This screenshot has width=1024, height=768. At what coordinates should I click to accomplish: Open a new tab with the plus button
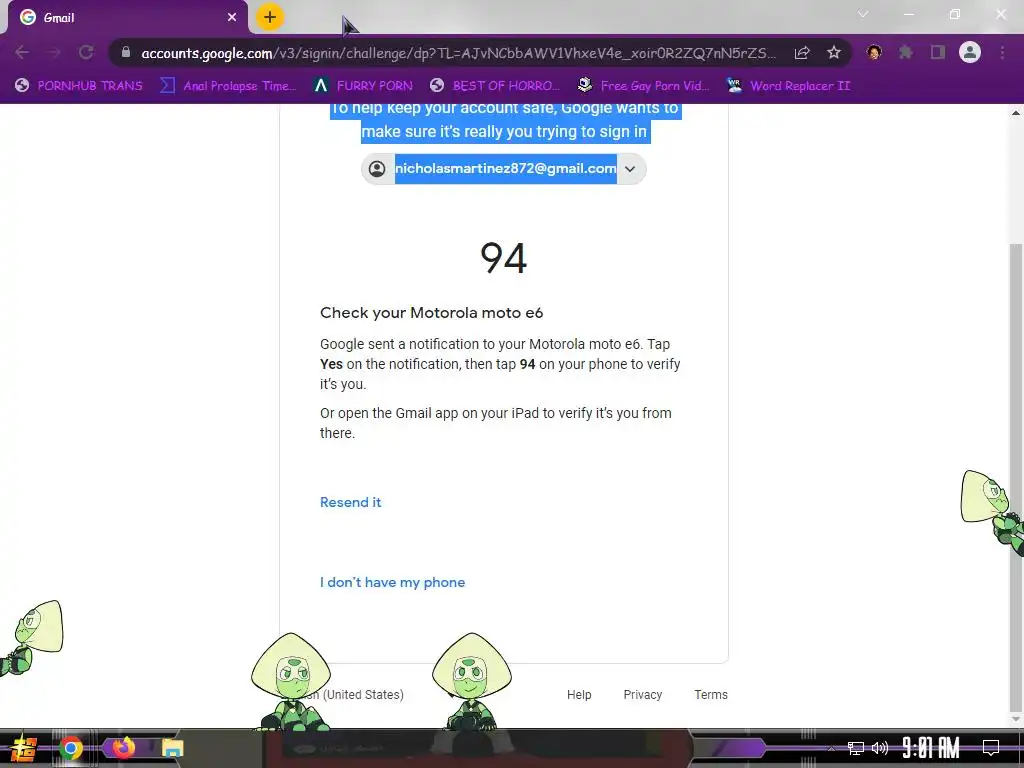point(270,17)
